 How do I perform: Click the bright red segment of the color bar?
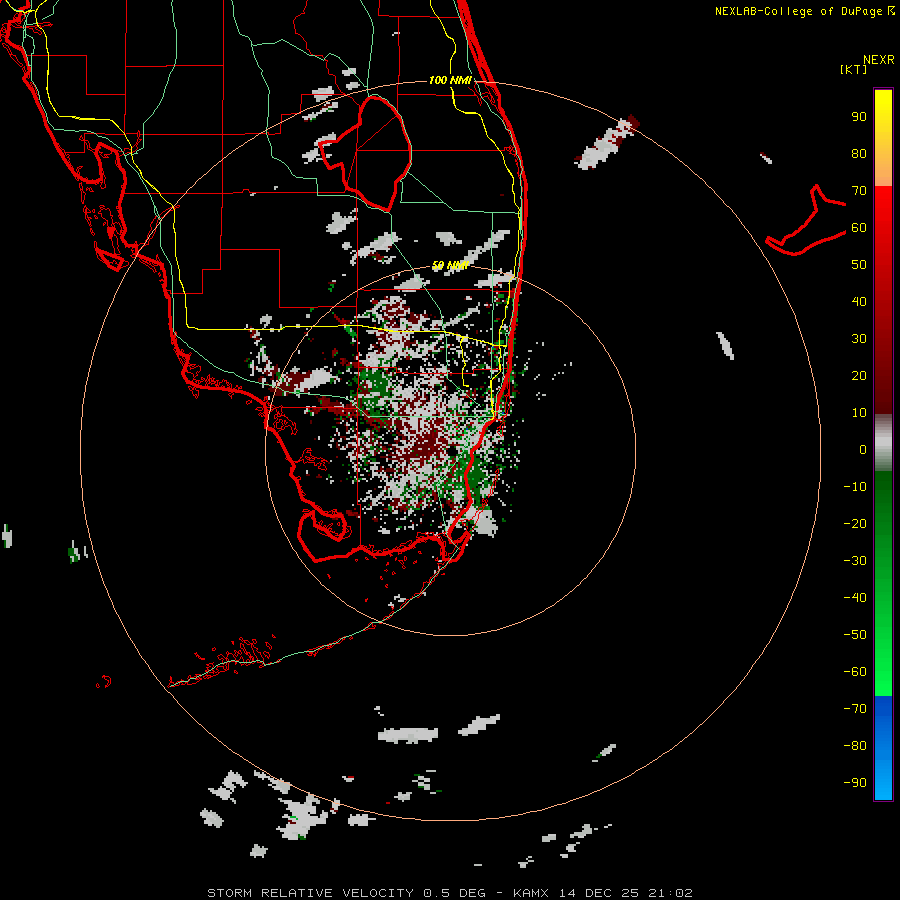pos(883,210)
